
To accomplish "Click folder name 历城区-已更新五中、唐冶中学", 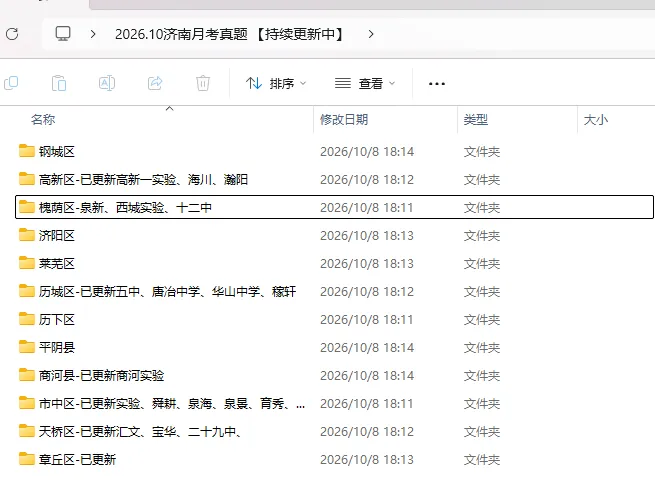I will pos(168,291).
